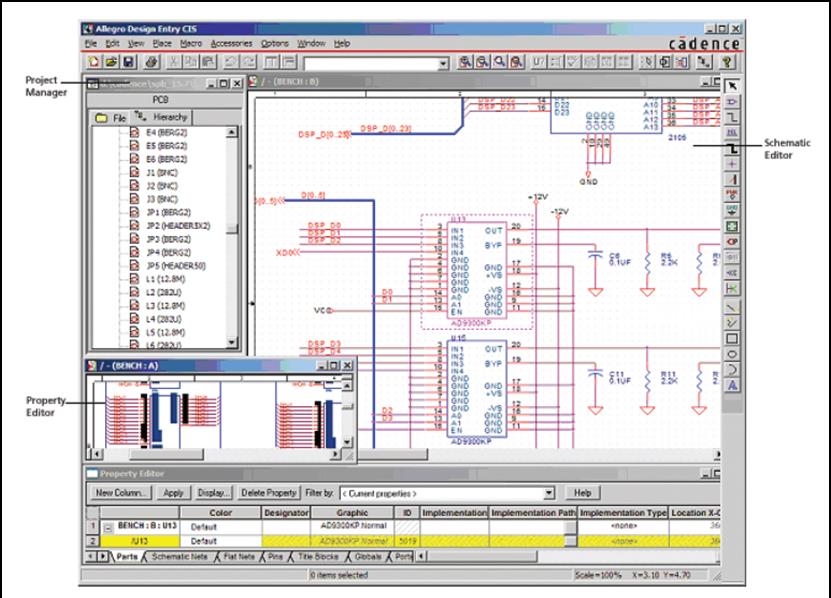Viewport: 831px width, 598px height.
Task: Select the Place Bus Entry tool
Action: 732,180
